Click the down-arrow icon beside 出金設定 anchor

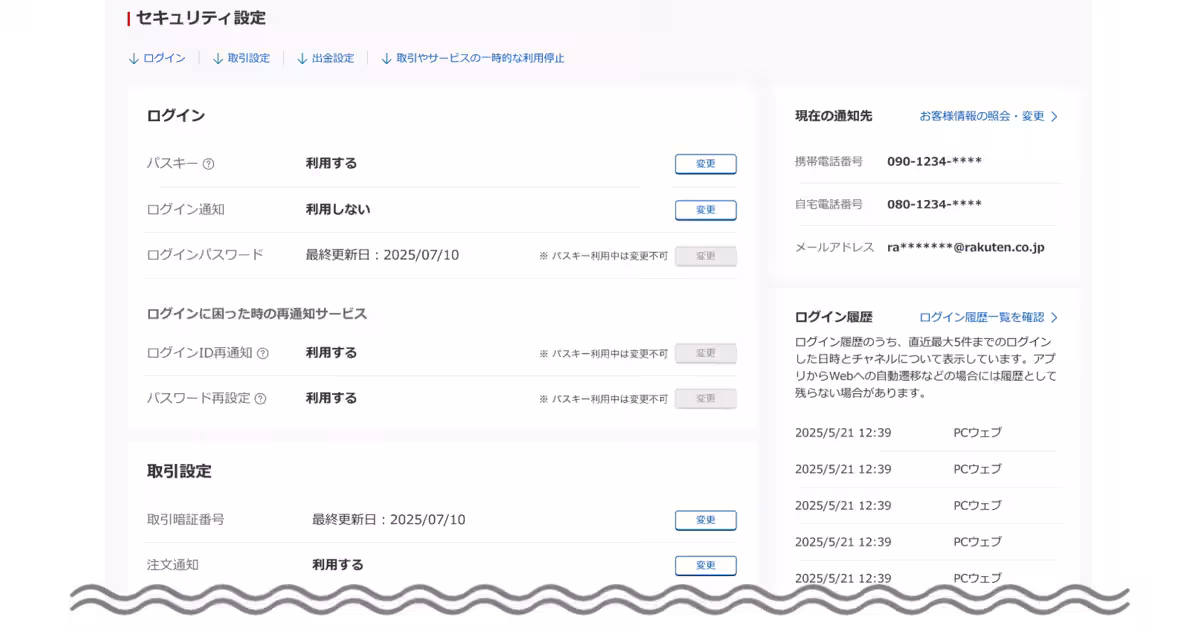click(x=301, y=58)
